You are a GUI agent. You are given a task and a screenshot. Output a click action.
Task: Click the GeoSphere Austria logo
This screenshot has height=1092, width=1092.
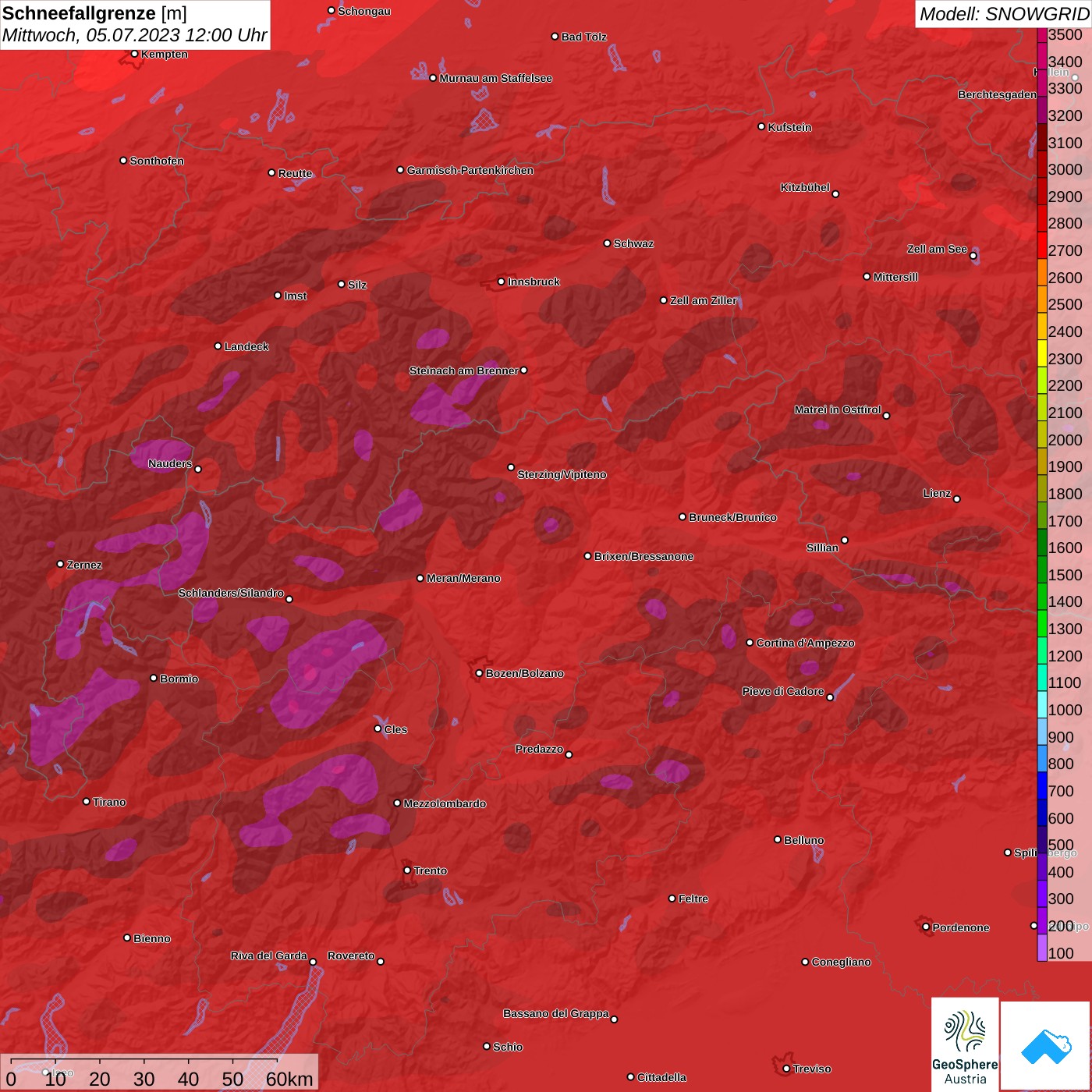point(965,1044)
